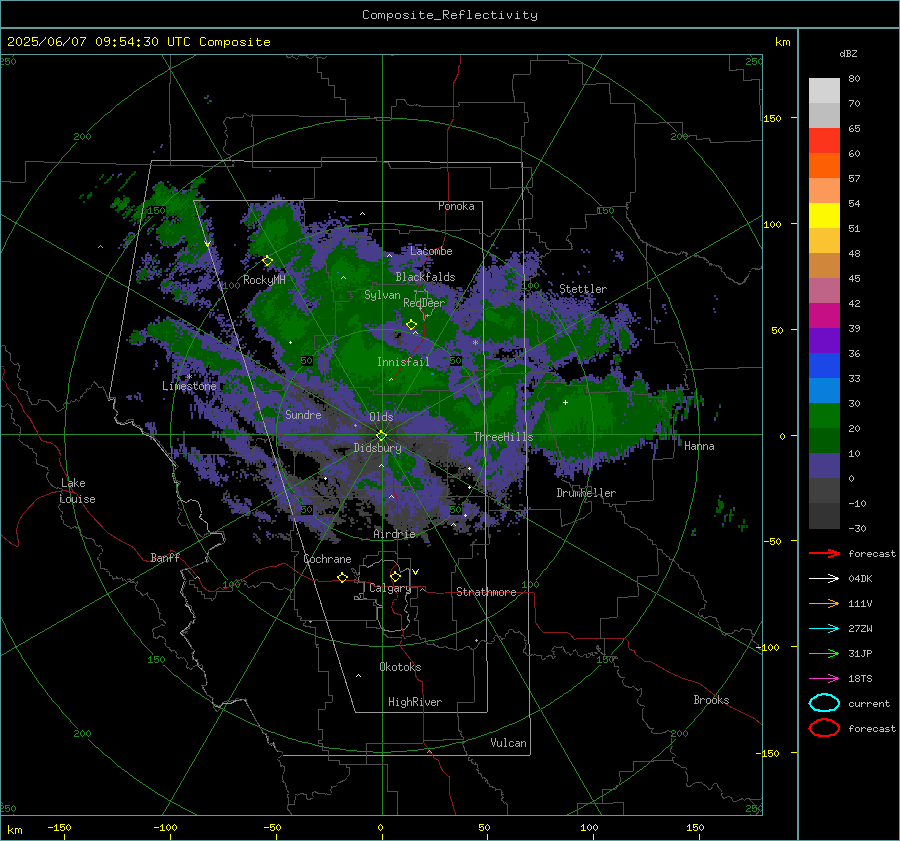Click the Composite_Reflectivity title
This screenshot has height=841, width=900.
[x=450, y=15]
